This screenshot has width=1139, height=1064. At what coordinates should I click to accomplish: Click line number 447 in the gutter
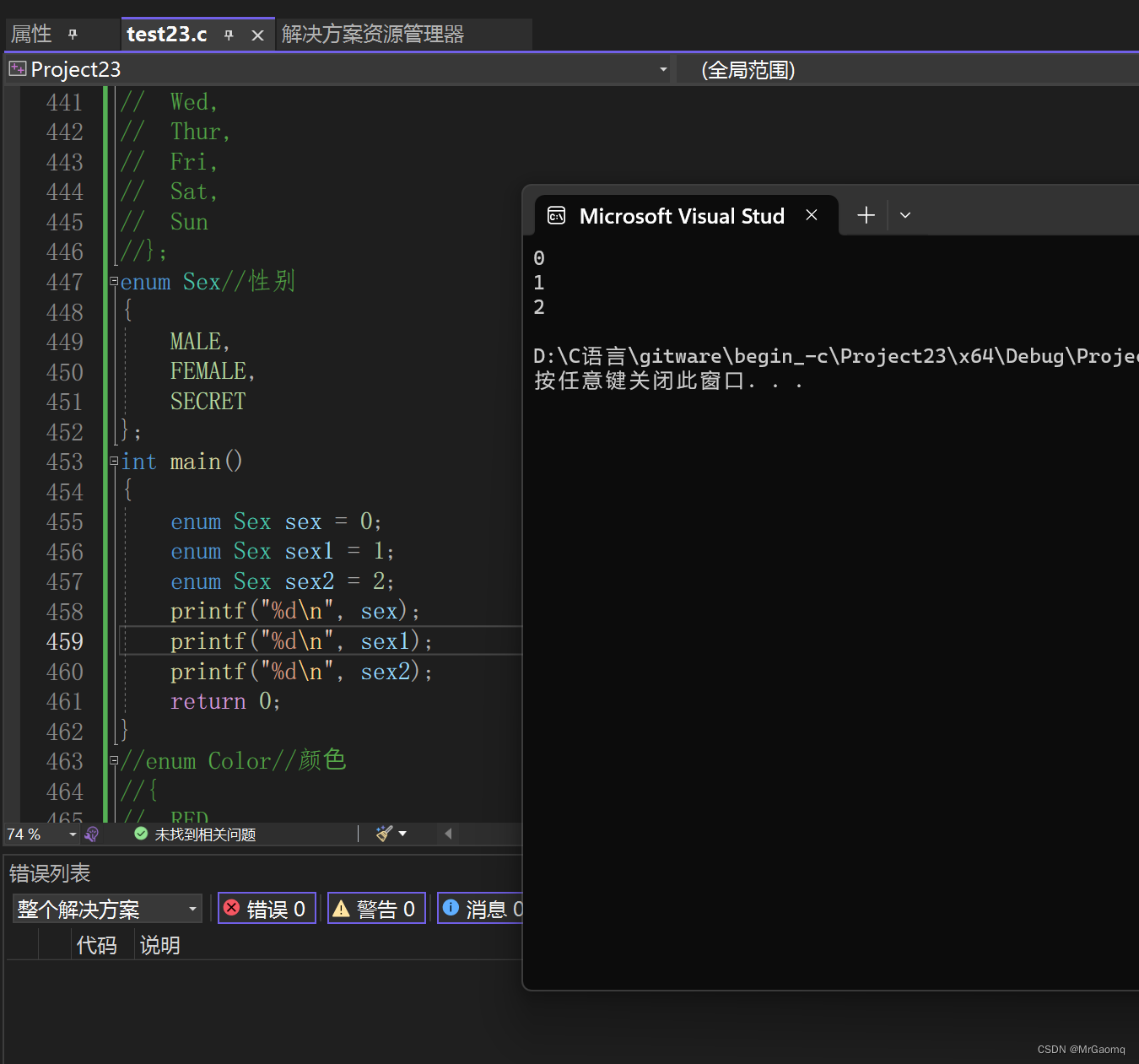[x=65, y=282]
